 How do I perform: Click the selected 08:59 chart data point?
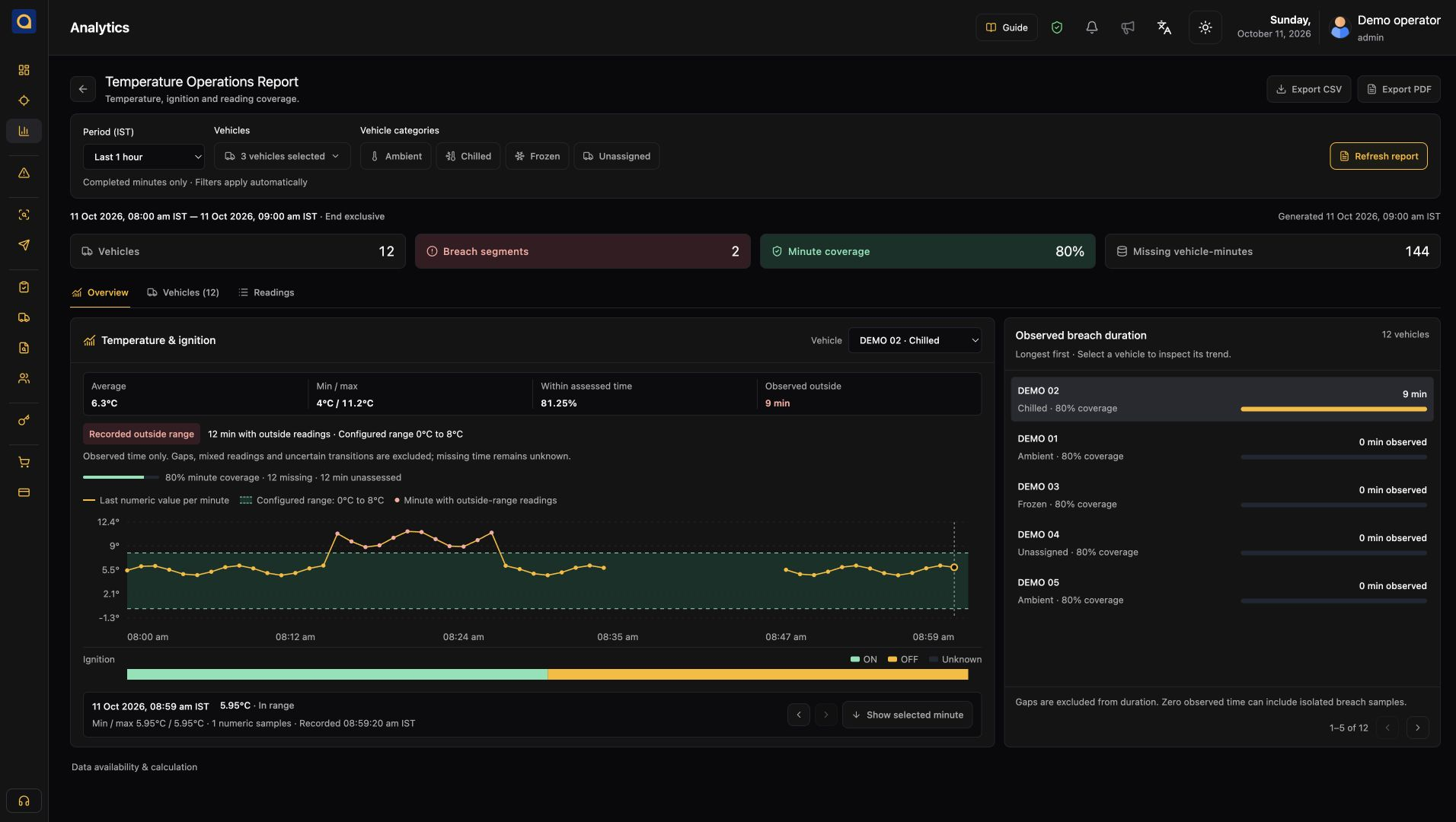pyautogui.click(x=953, y=567)
